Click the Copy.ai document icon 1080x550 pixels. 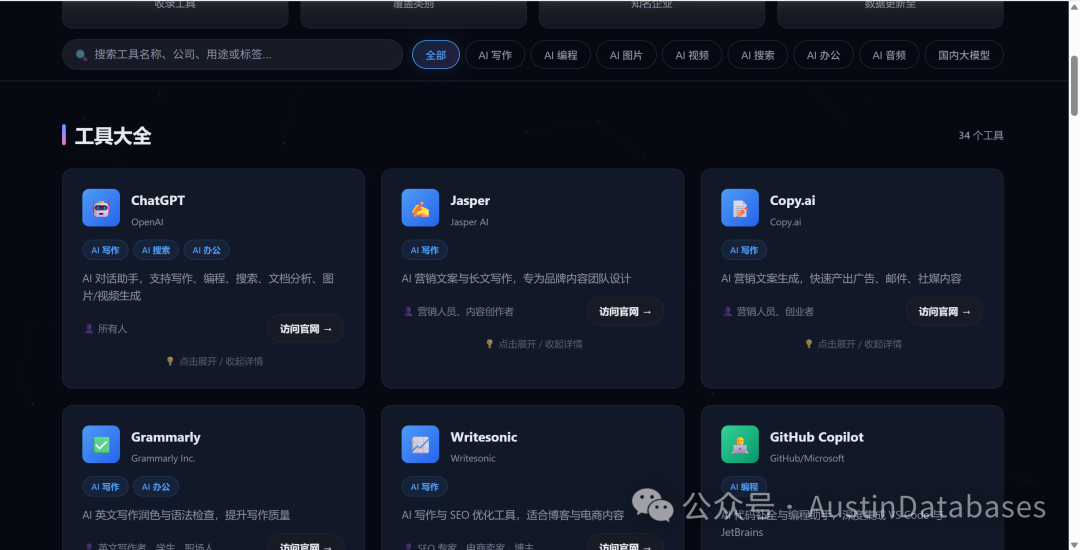click(x=740, y=208)
